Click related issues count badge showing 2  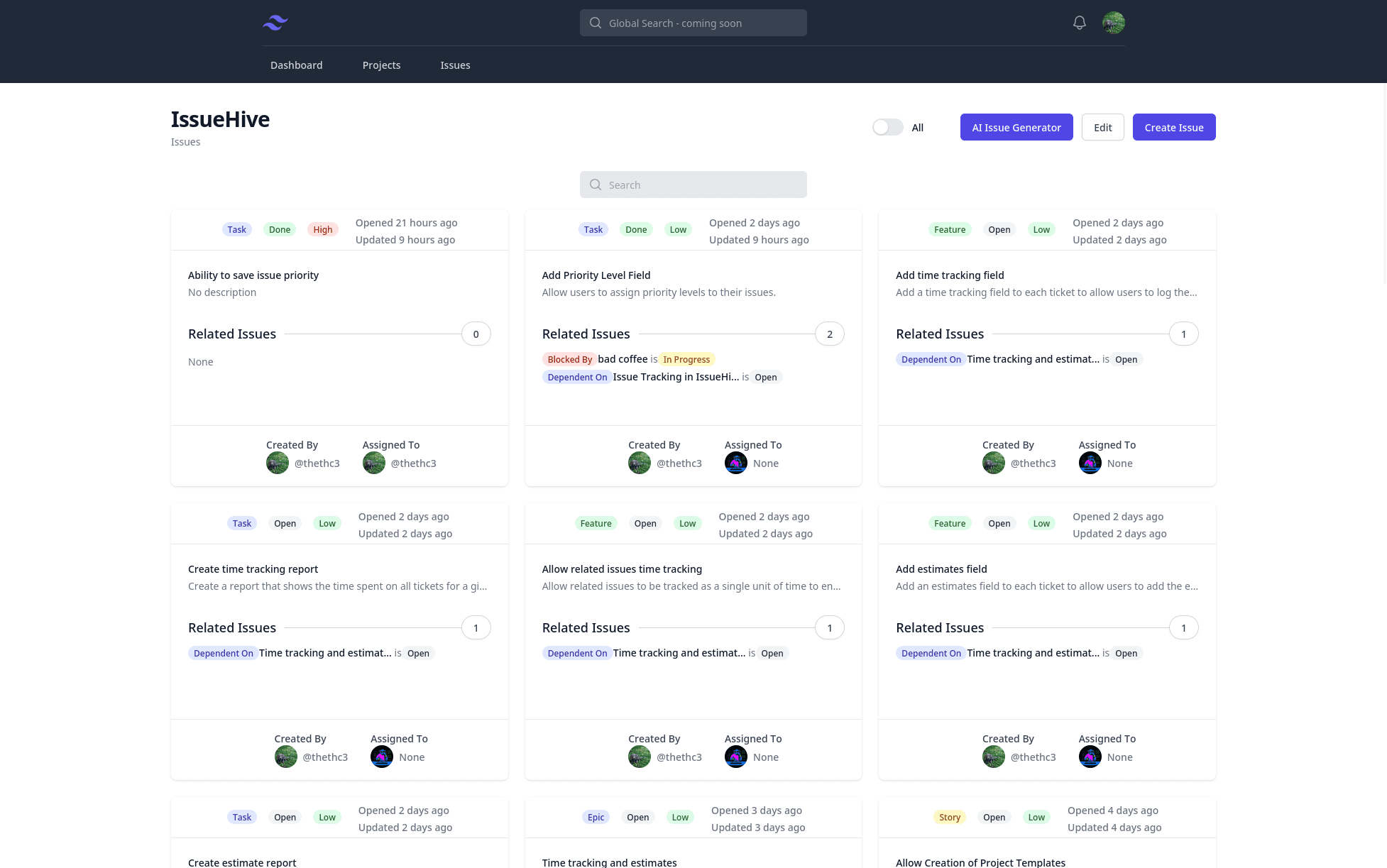829,334
